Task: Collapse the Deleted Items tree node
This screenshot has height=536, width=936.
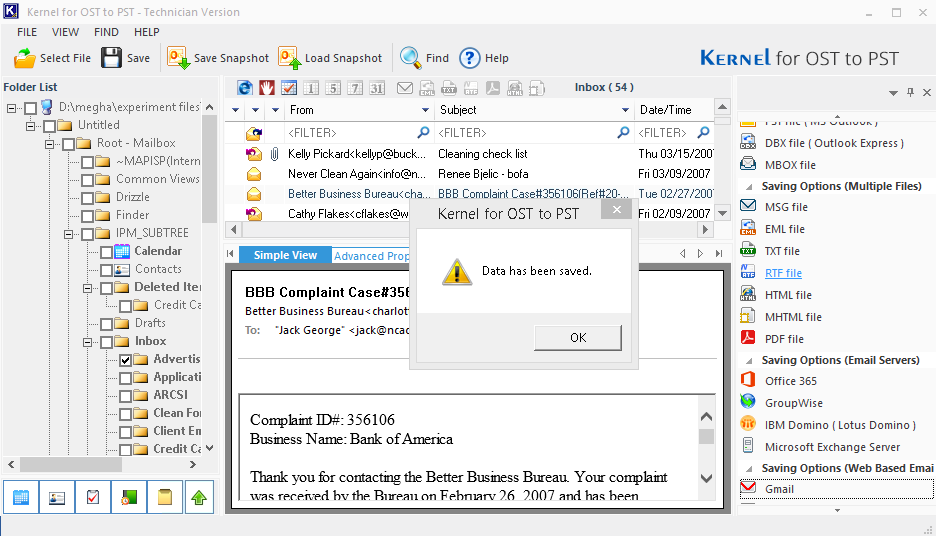Action: [x=88, y=288]
